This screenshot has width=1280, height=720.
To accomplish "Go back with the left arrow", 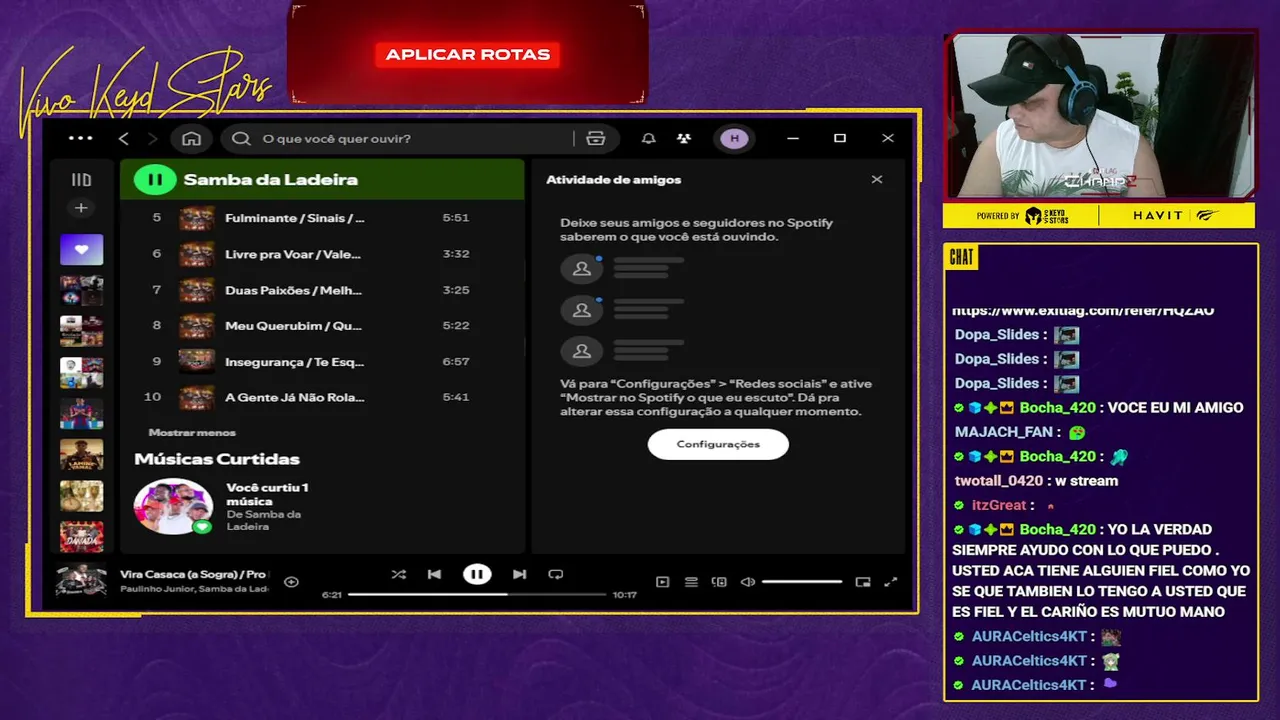I will click(x=124, y=138).
